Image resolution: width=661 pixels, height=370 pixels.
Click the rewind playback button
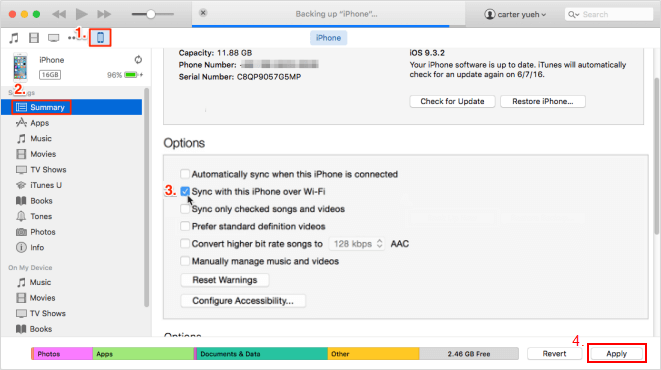(x=59, y=14)
